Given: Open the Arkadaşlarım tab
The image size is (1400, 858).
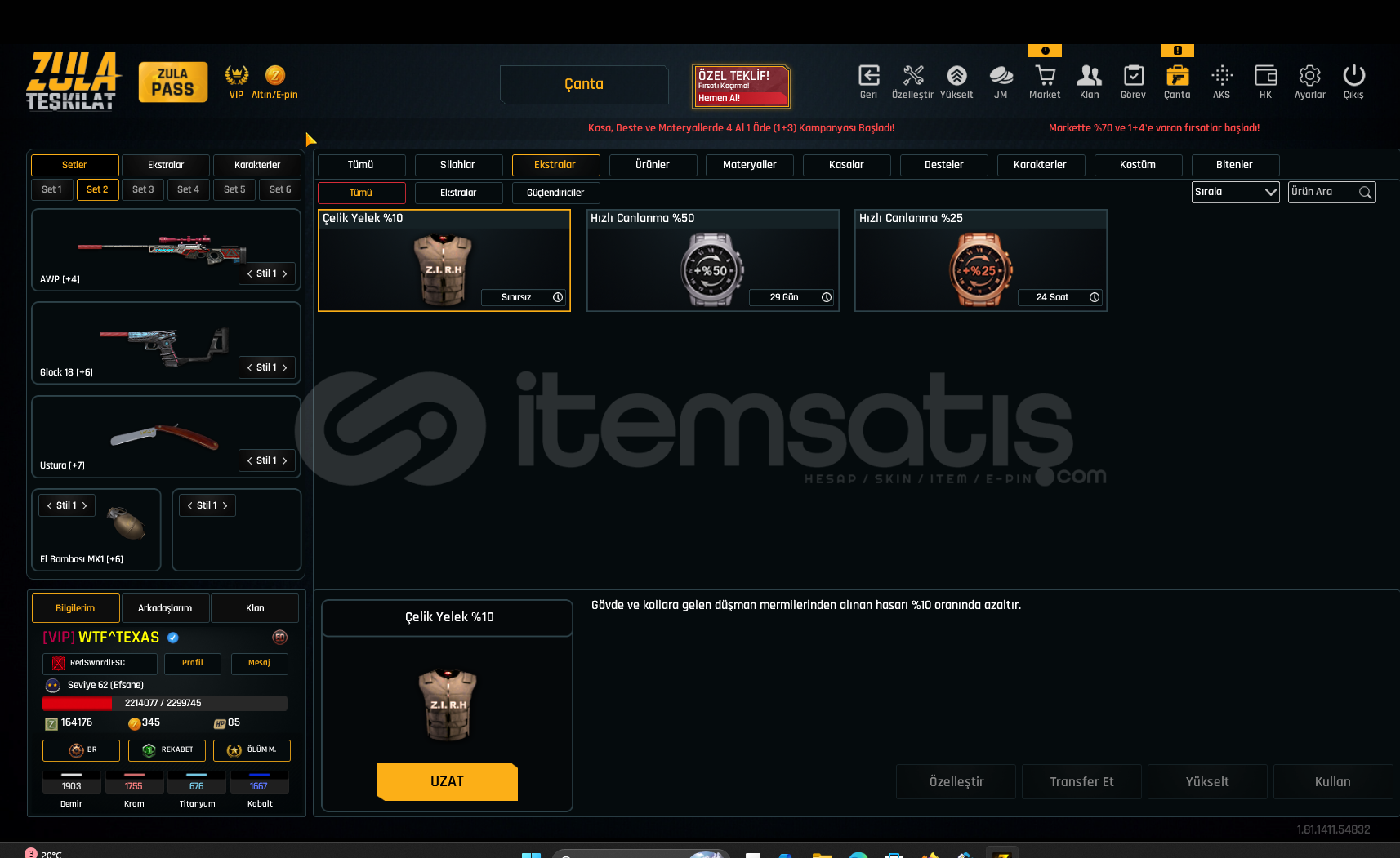Looking at the screenshot, I should coord(165,608).
